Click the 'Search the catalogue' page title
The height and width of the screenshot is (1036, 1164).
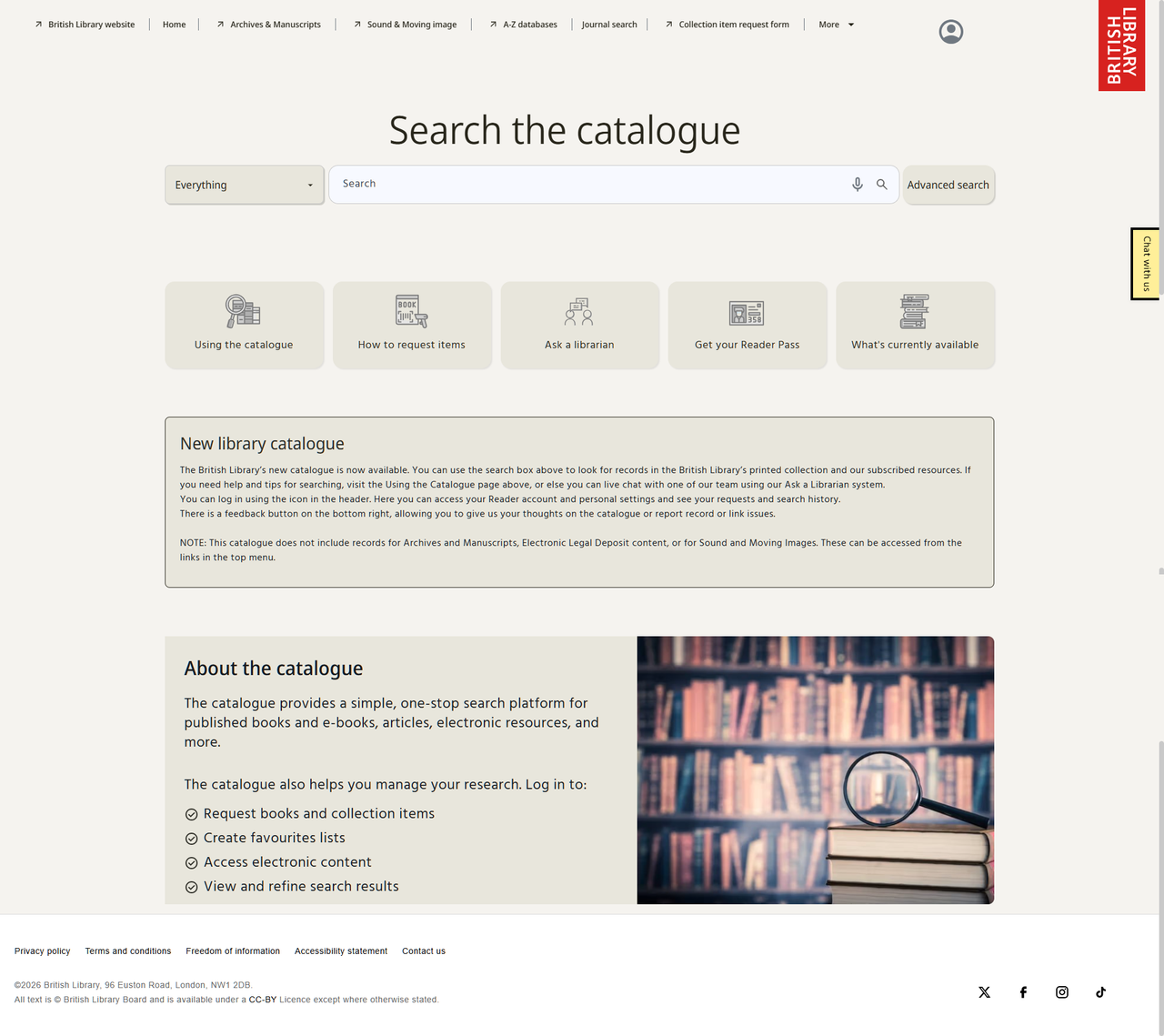click(565, 131)
